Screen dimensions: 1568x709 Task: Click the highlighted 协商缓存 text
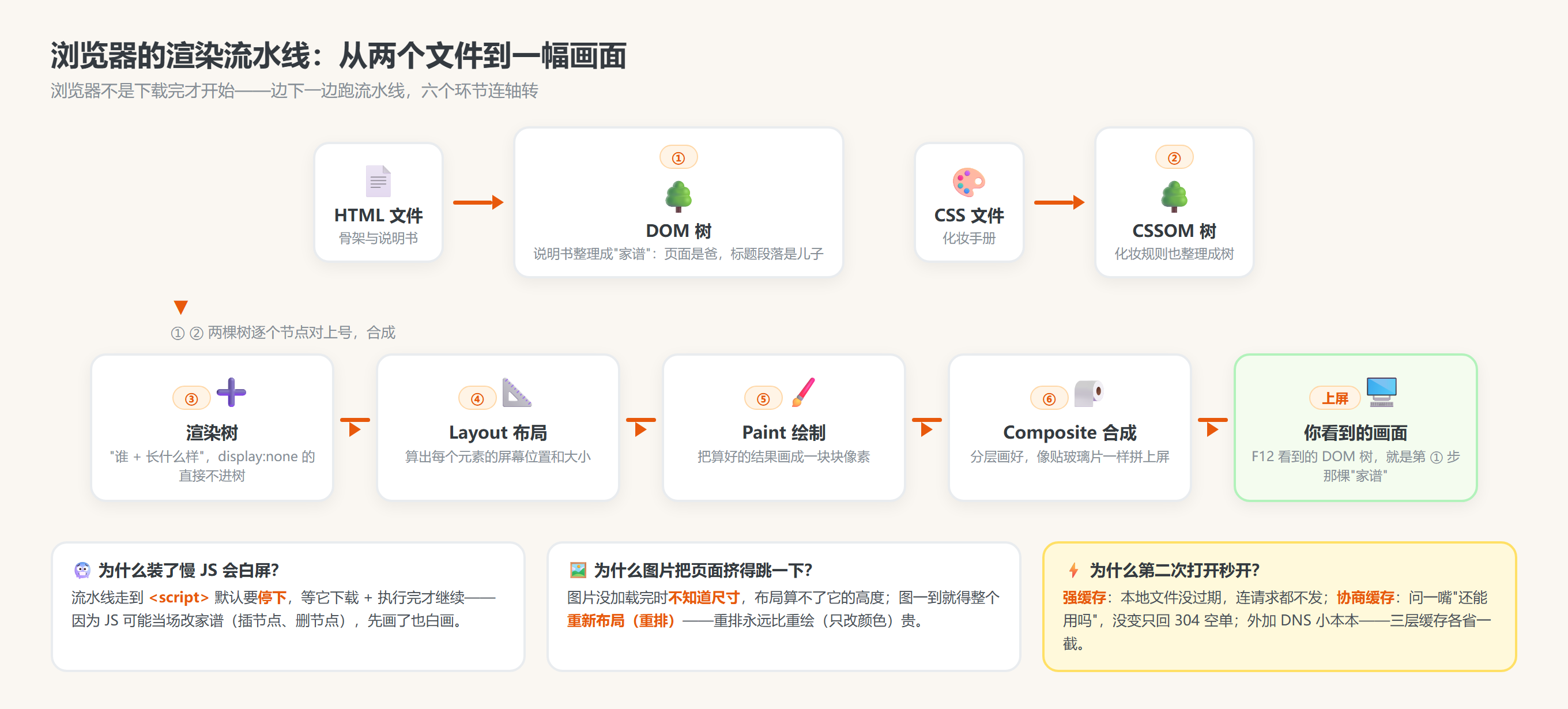click(x=1365, y=597)
